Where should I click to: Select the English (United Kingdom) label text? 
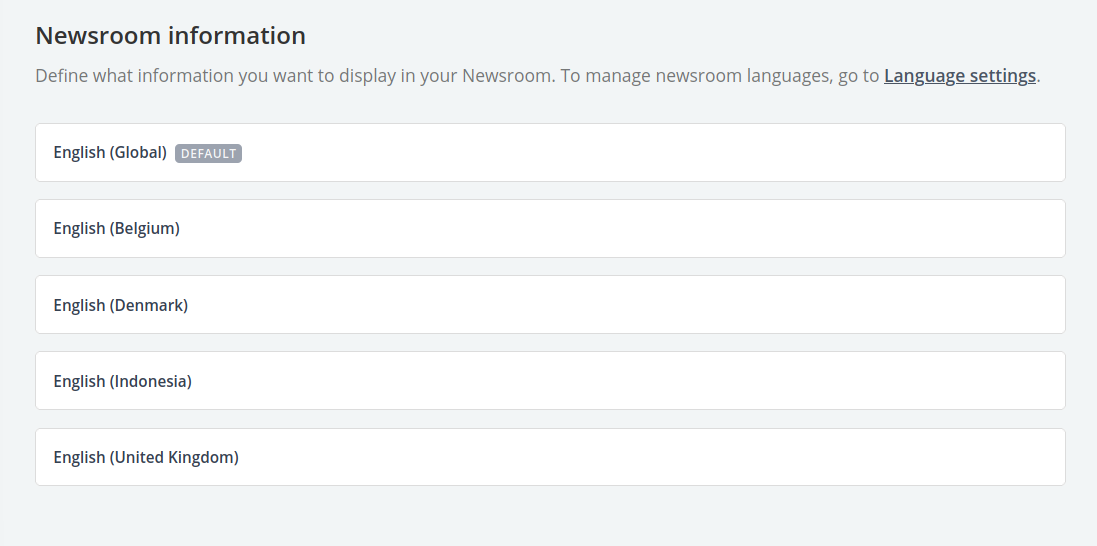tap(146, 457)
